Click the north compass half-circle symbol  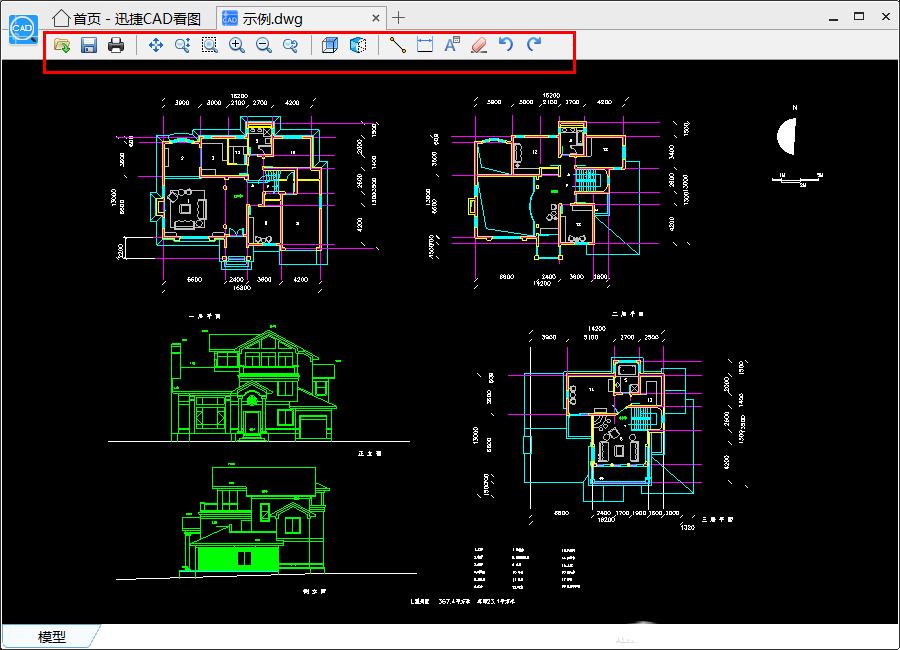(x=788, y=137)
